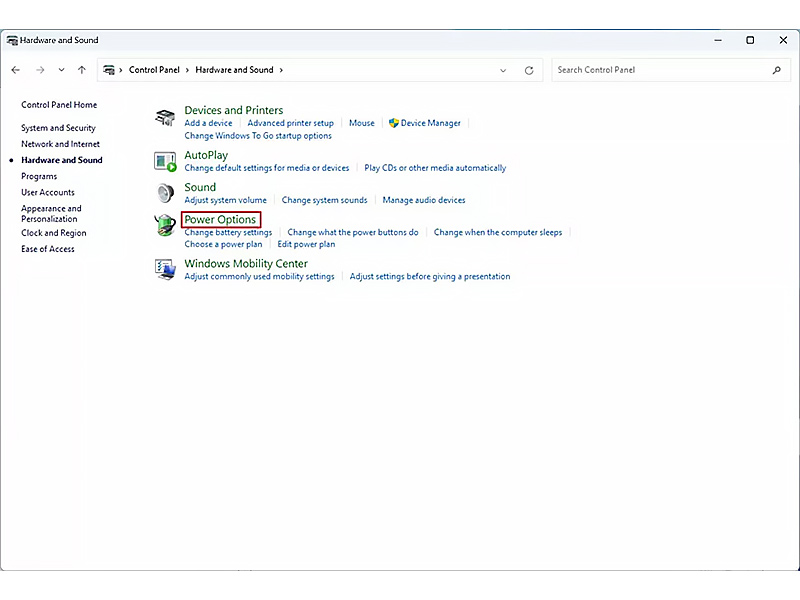800x600 pixels.
Task: Click the Sound speaker icon
Action: (165, 193)
